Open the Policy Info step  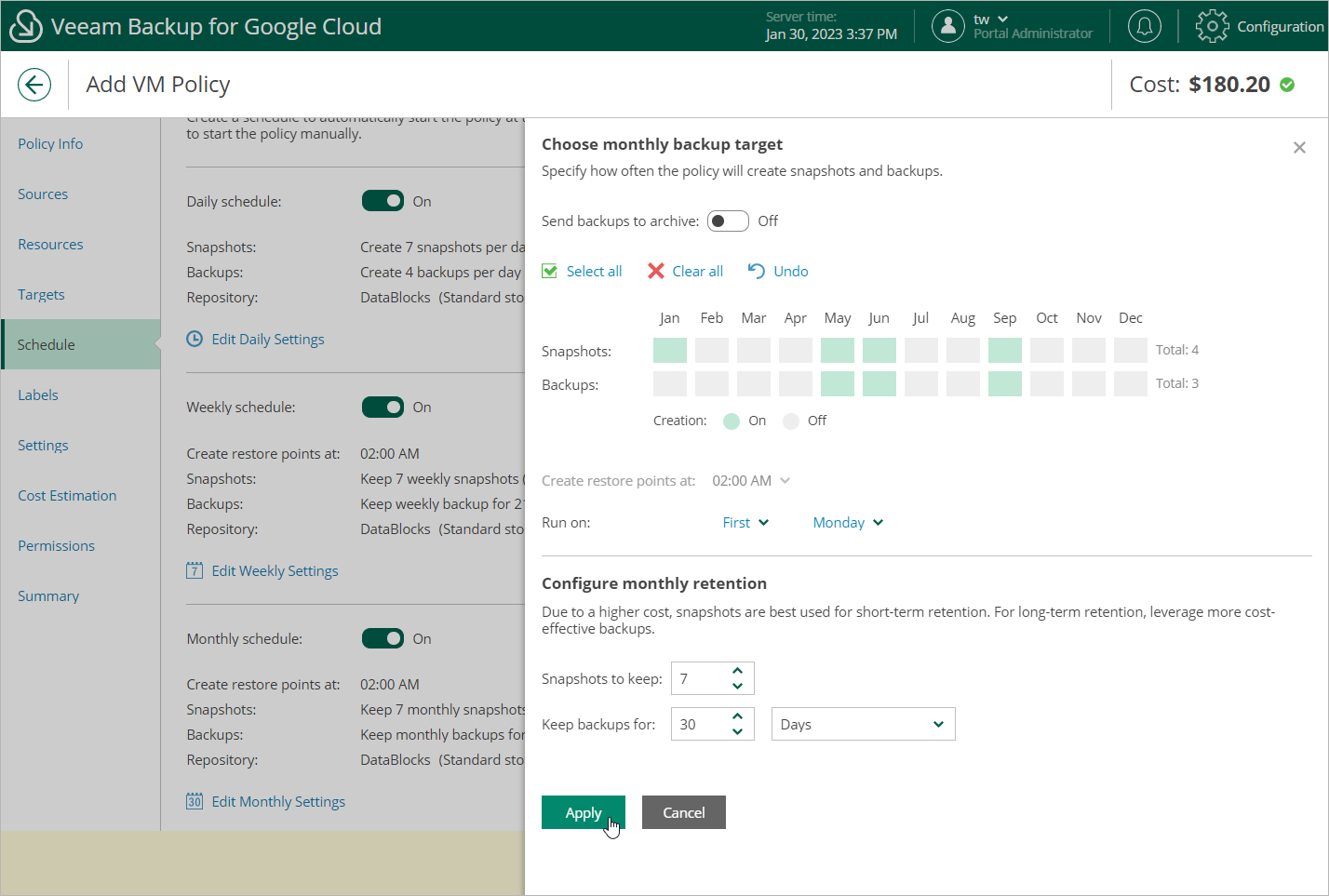tap(50, 144)
